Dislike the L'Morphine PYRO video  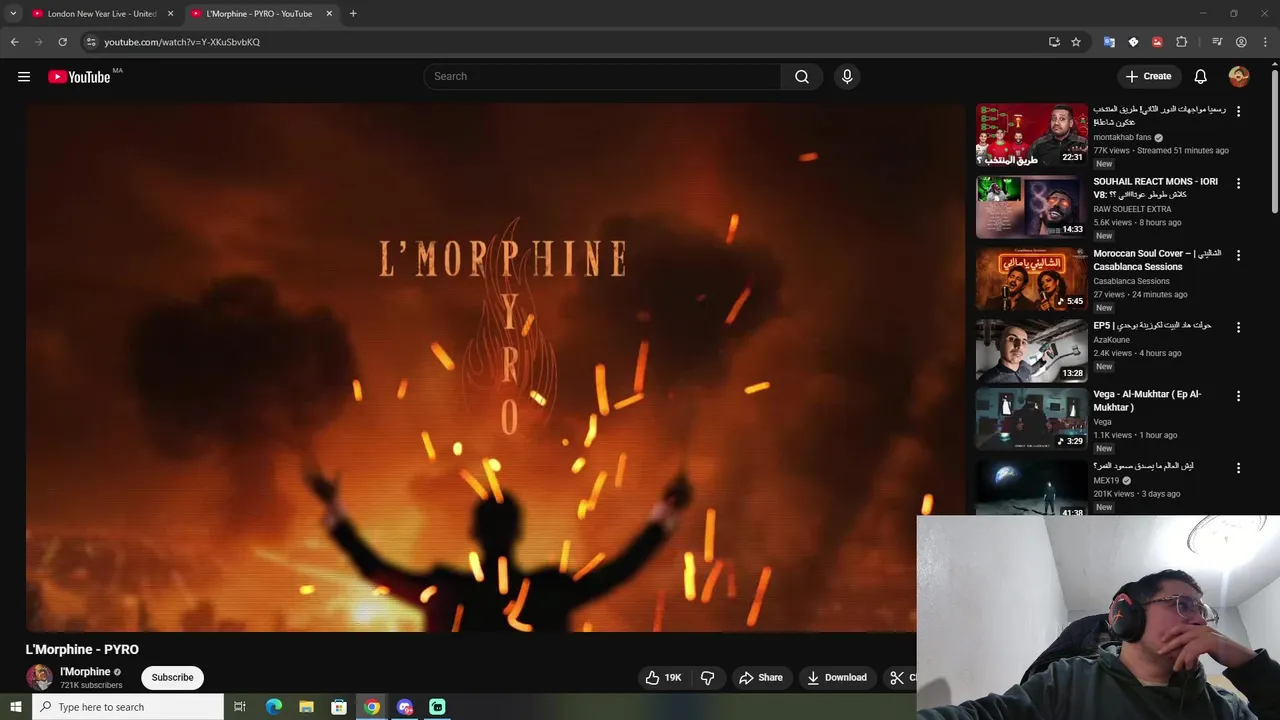[707, 678]
